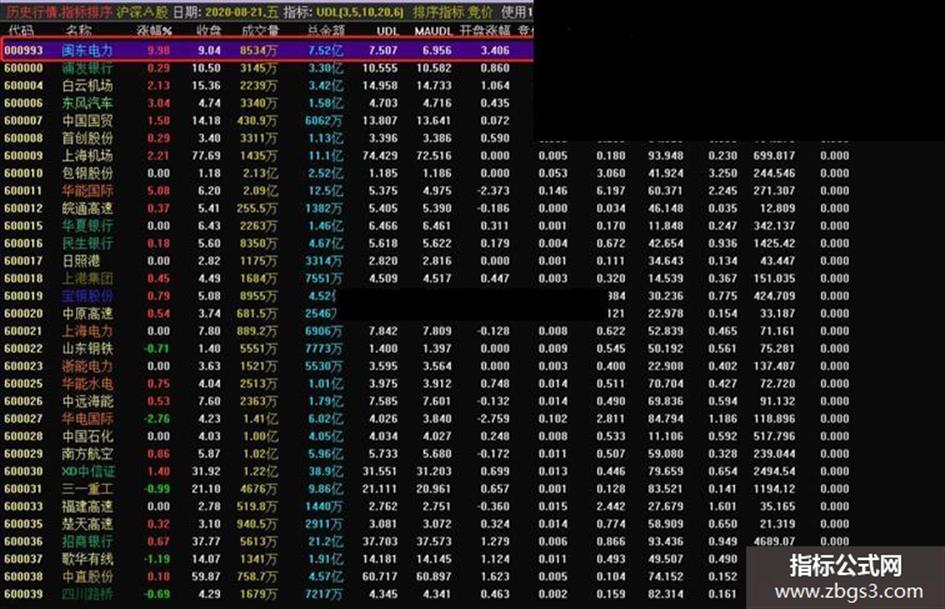Click stock name 招商银行
The width and height of the screenshot is (945, 609).
click(x=87, y=541)
